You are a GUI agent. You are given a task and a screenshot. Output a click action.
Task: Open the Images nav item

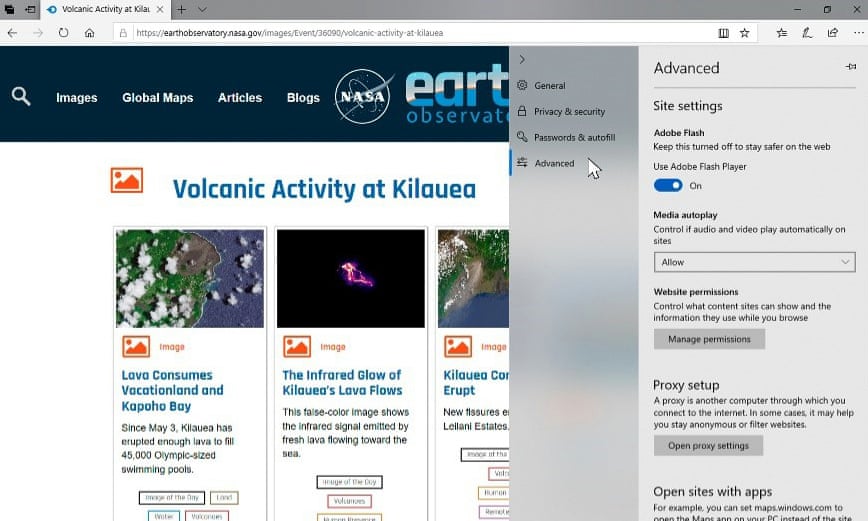[x=76, y=98]
